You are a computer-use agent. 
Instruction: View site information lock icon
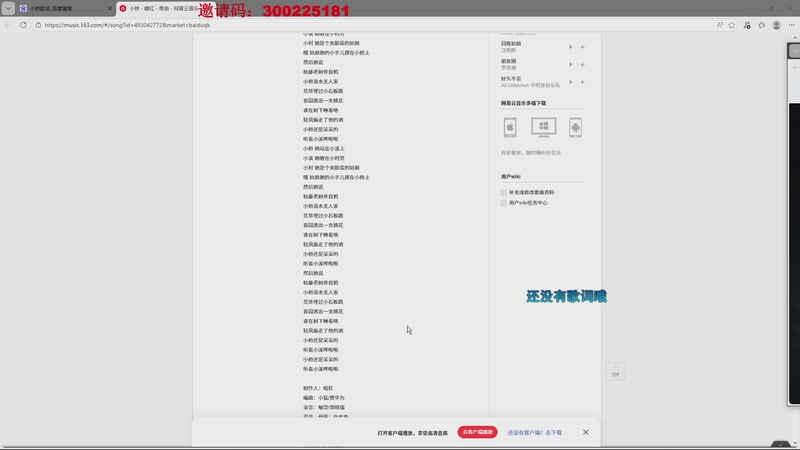click(38, 25)
